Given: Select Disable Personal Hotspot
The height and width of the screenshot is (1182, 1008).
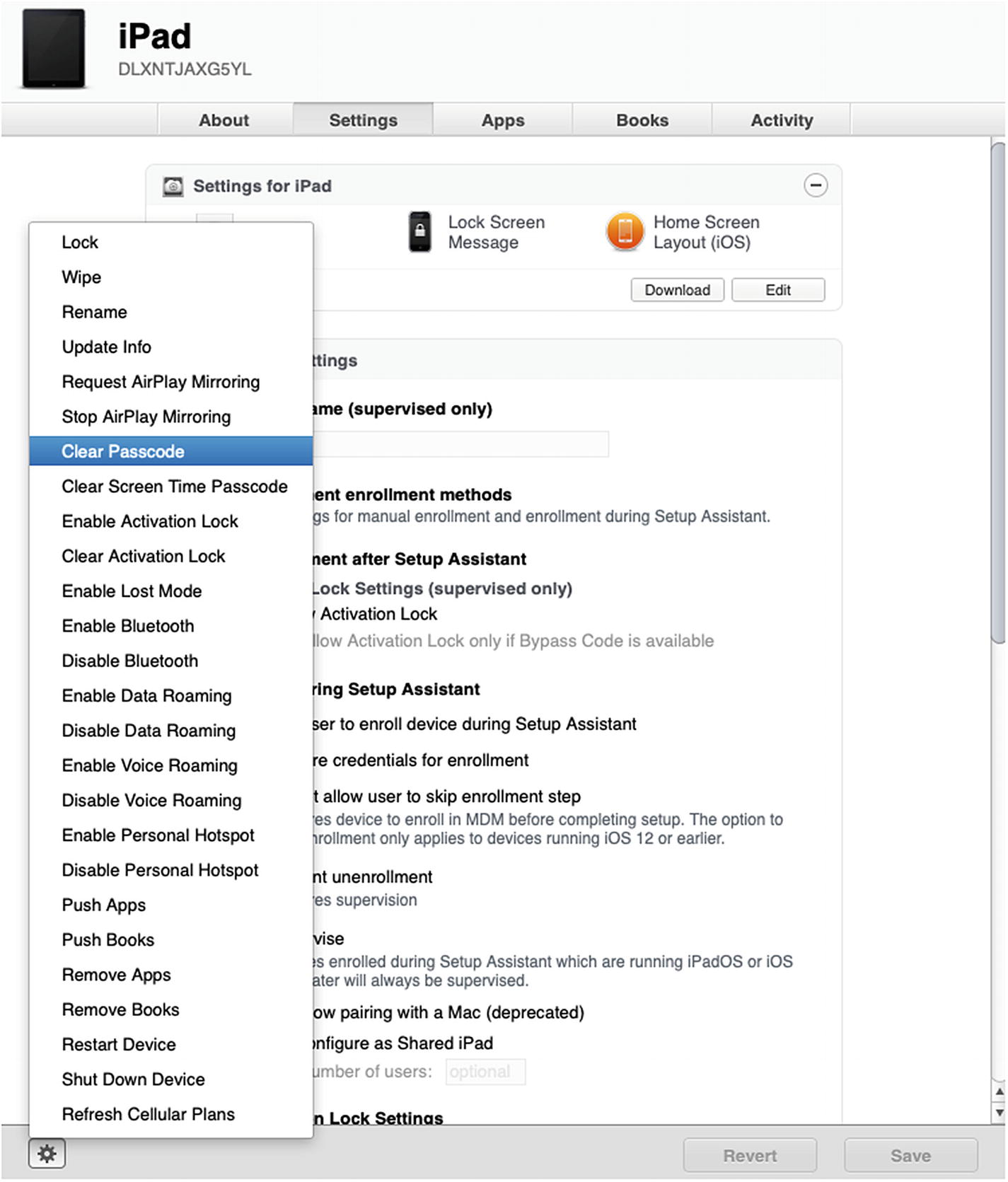Looking at the screenshot, I should [x=171, y=870].
